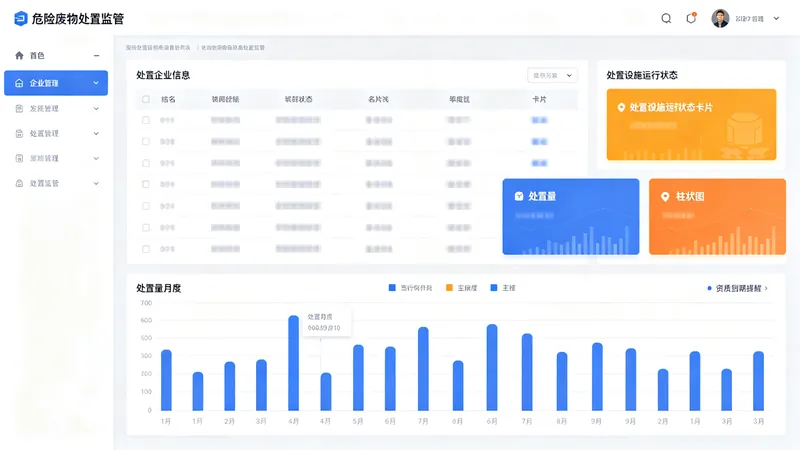Check the first table row checkbox
This screenshot has height=450, width=800.
[146, 120]
